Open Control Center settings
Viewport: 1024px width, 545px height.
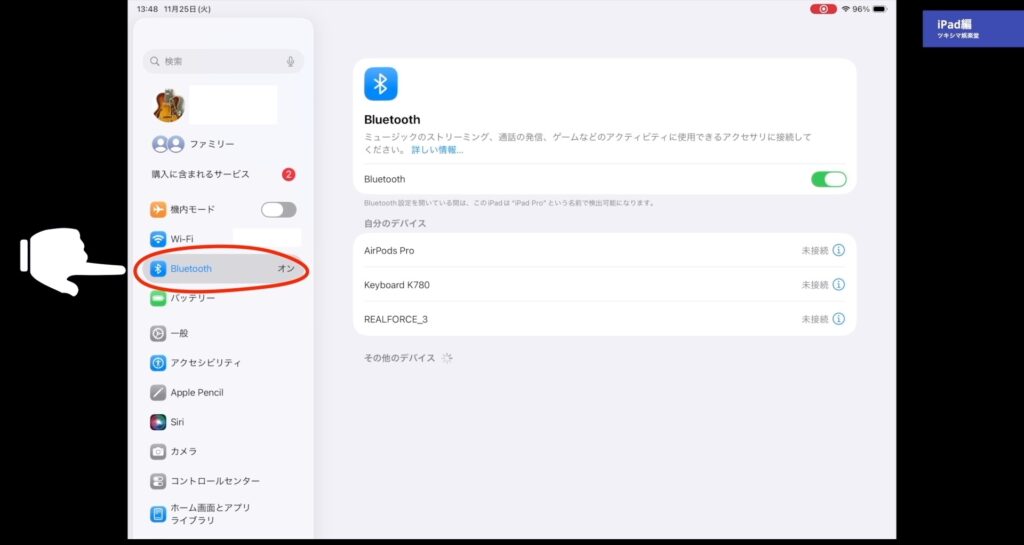click(214, 481)
